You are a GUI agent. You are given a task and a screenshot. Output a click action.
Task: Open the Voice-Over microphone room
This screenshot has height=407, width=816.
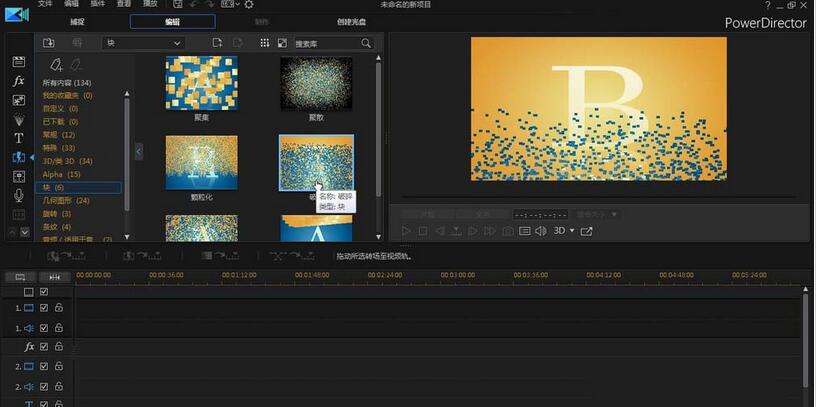(x=18, y=195)
